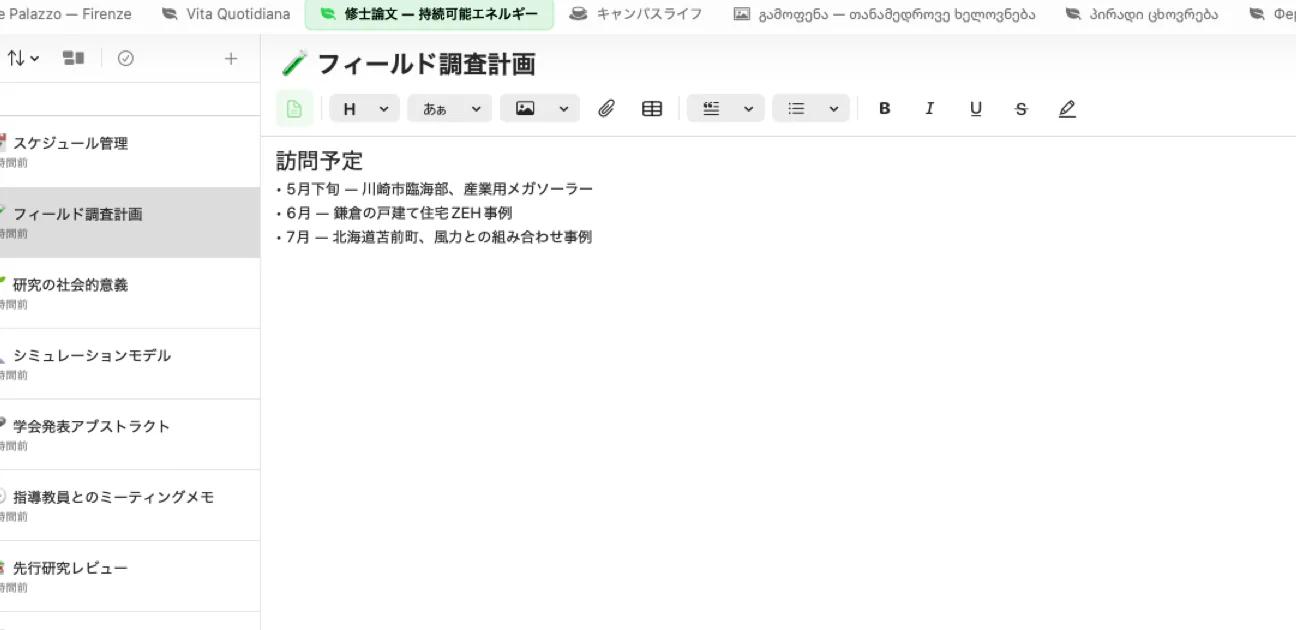The width and height of the screenshot is (1296, 630).
Task: Toggle underline formatting
Action: (x=976, y=109)
